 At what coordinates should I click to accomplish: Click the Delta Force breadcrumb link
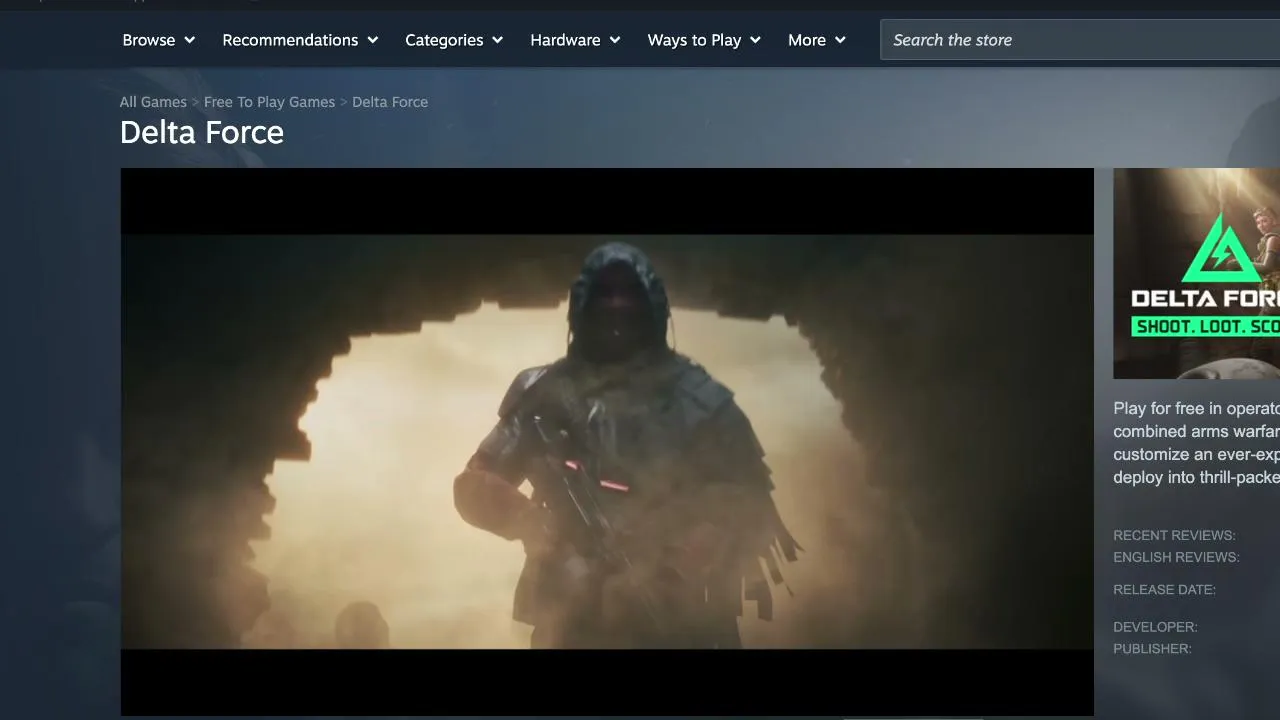tap(390, 102)
